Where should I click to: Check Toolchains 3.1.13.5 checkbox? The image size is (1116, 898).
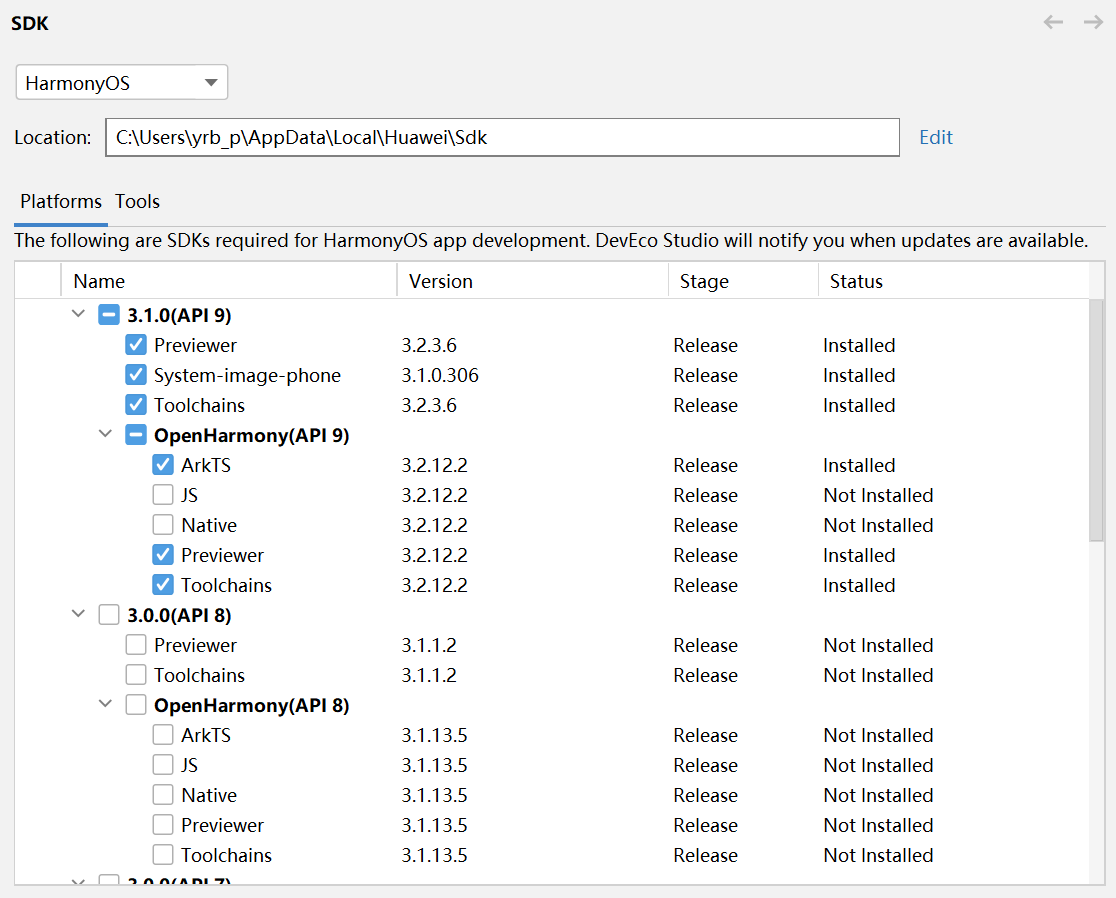(x=163, y=855)
